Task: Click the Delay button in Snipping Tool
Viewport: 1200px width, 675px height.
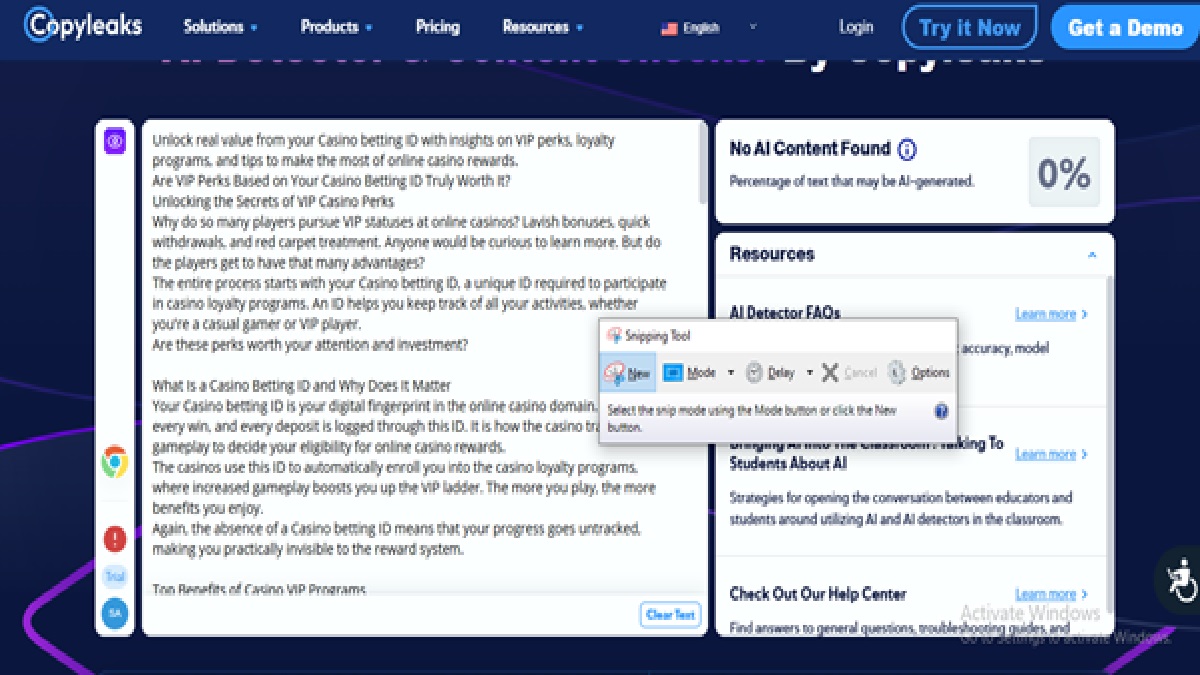Action: pyautogui.click(x=770, y=373)
